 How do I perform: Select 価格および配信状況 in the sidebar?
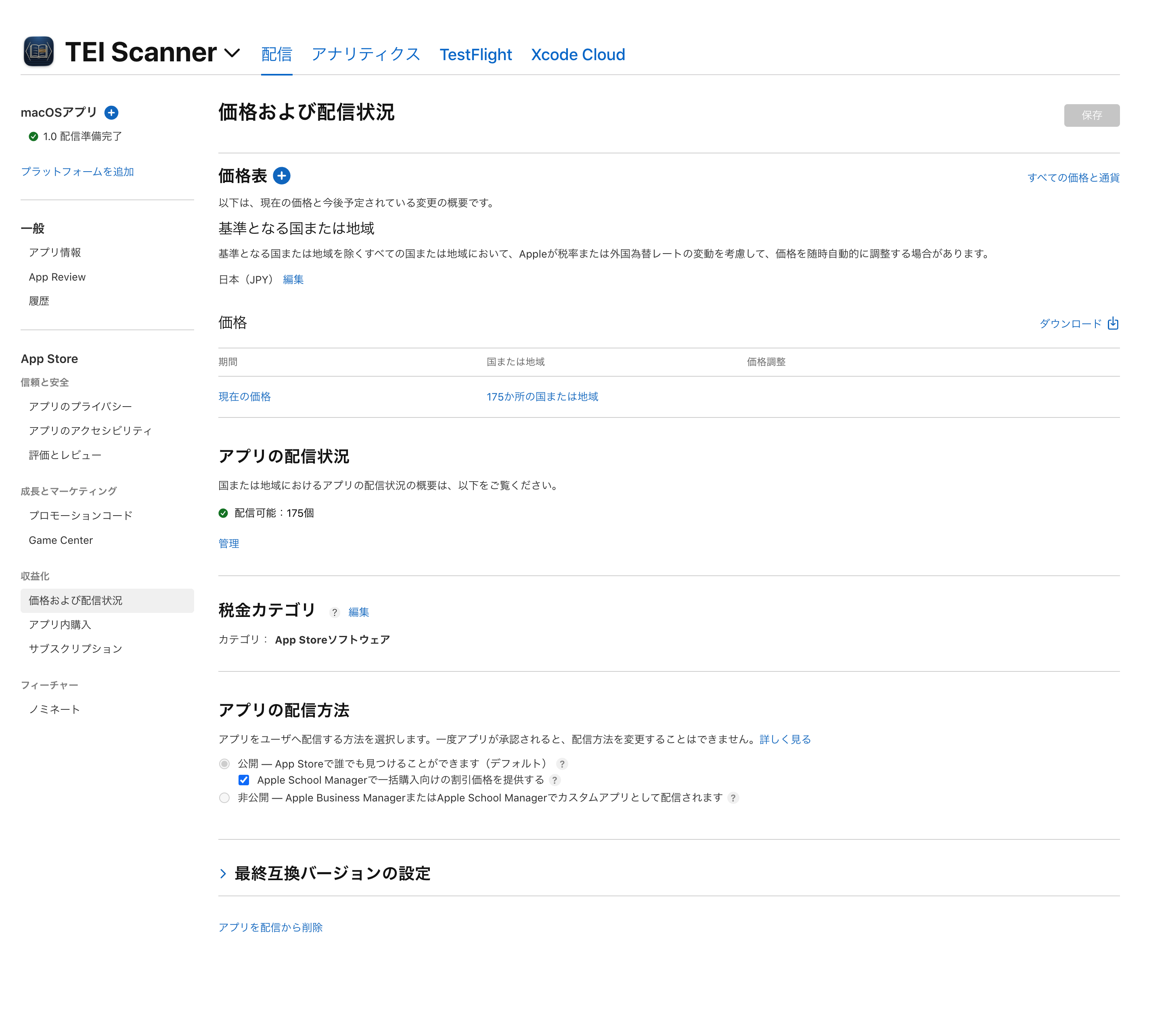107,601
